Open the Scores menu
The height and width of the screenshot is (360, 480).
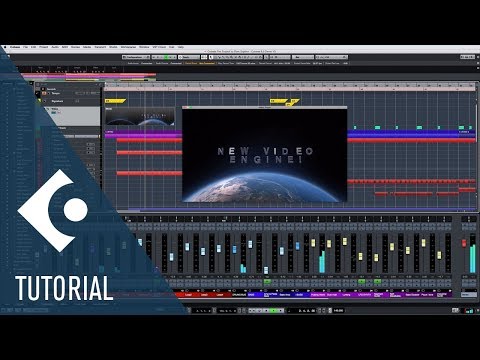(75, 47)
